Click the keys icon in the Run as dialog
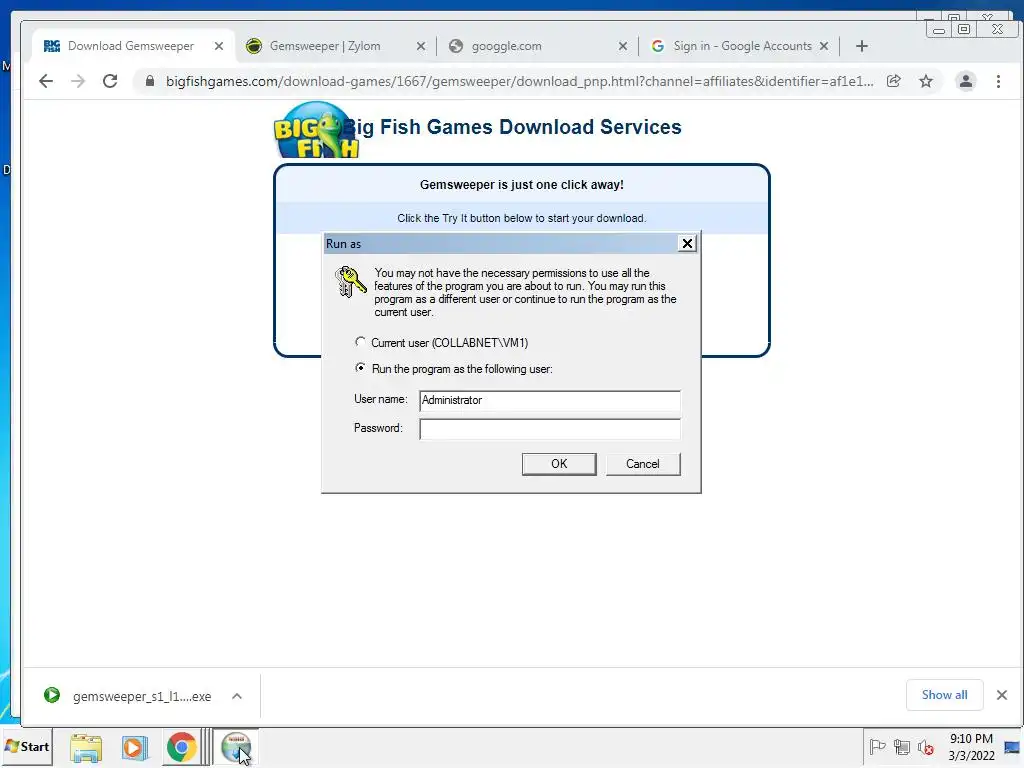 pos(350,282)
